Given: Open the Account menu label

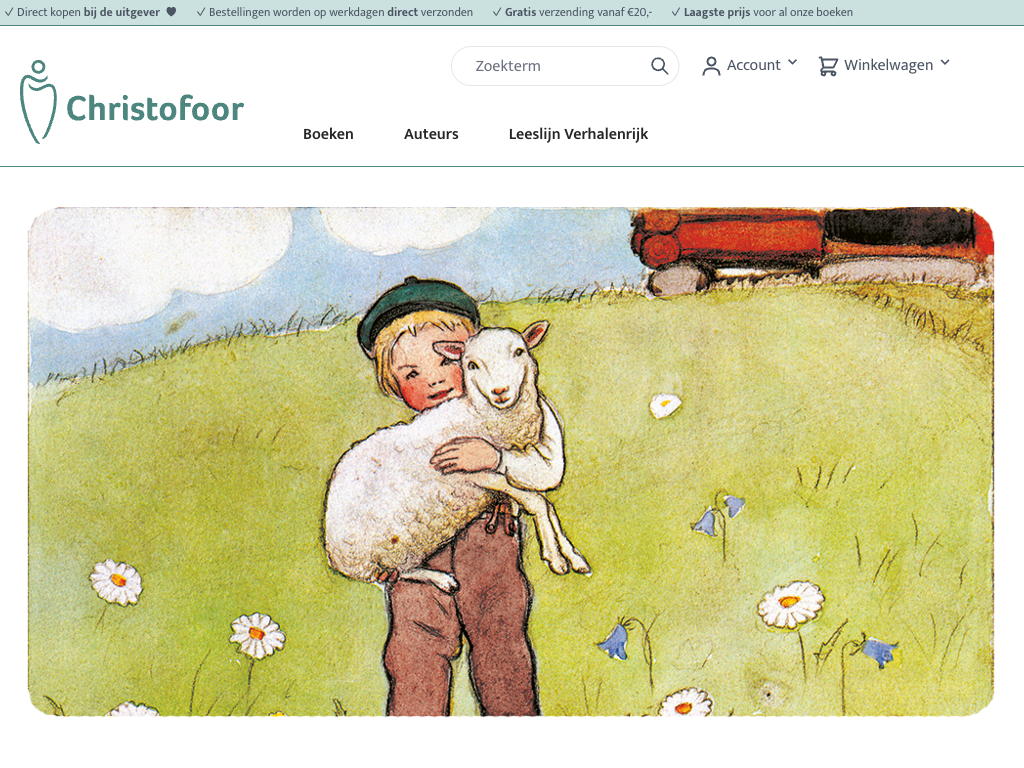Looking at the screenshot, I should point(753,65).
